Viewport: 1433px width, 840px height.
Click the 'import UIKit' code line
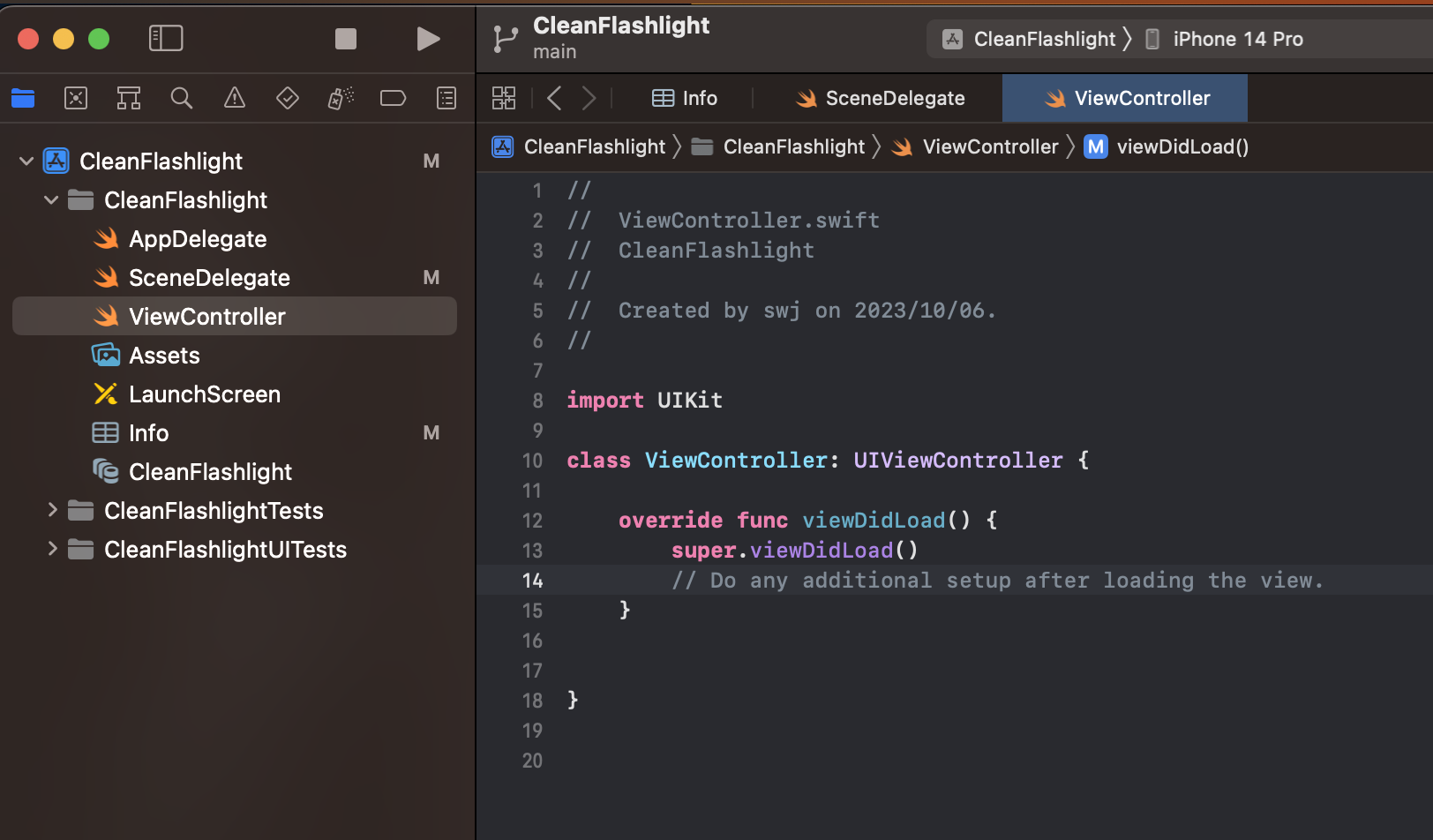tap(645, 401)
